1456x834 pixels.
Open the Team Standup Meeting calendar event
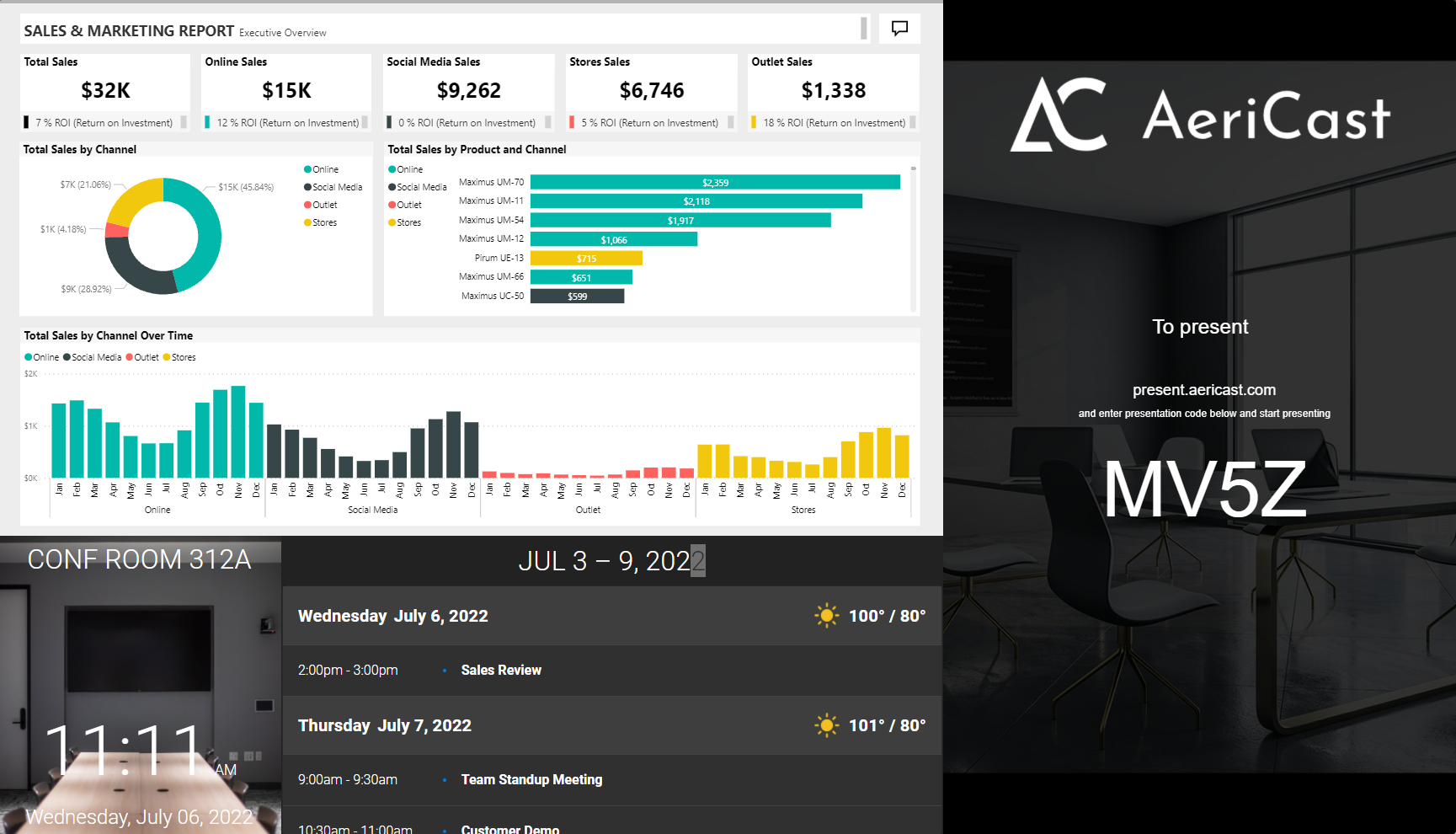[531, 779]
